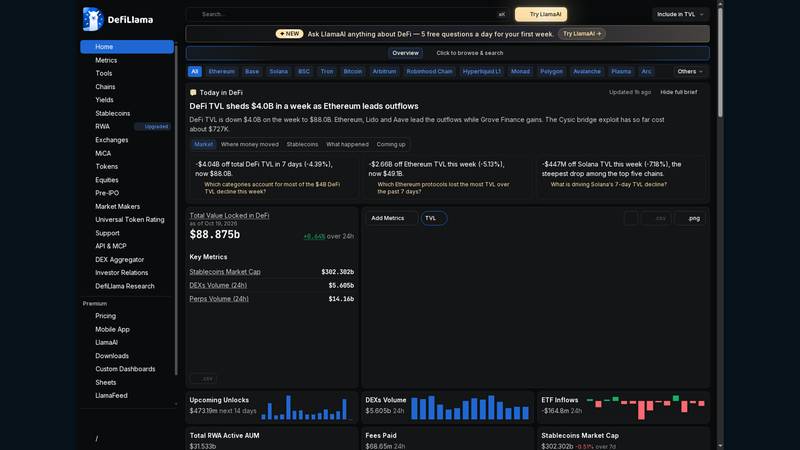Screen dimensions: 800x450
Task: Select the Overview tab
Action: click(x=405, y=53)
